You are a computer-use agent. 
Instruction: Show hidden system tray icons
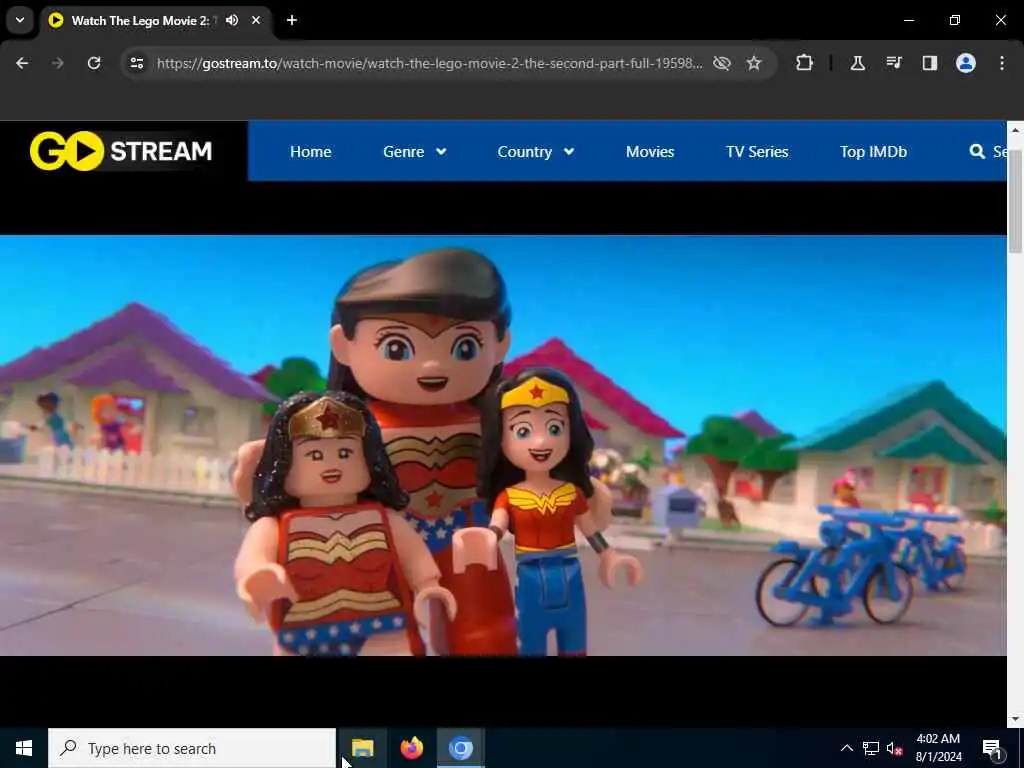tap(846, 748)
